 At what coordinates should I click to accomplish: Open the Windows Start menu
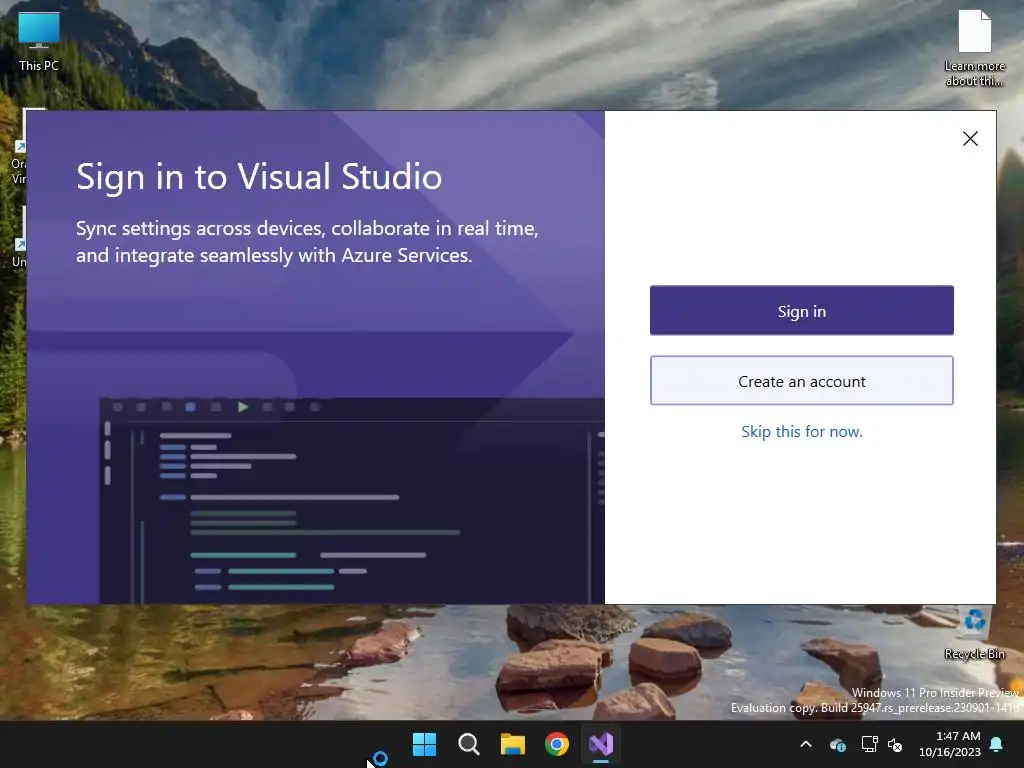pos(424,744)
